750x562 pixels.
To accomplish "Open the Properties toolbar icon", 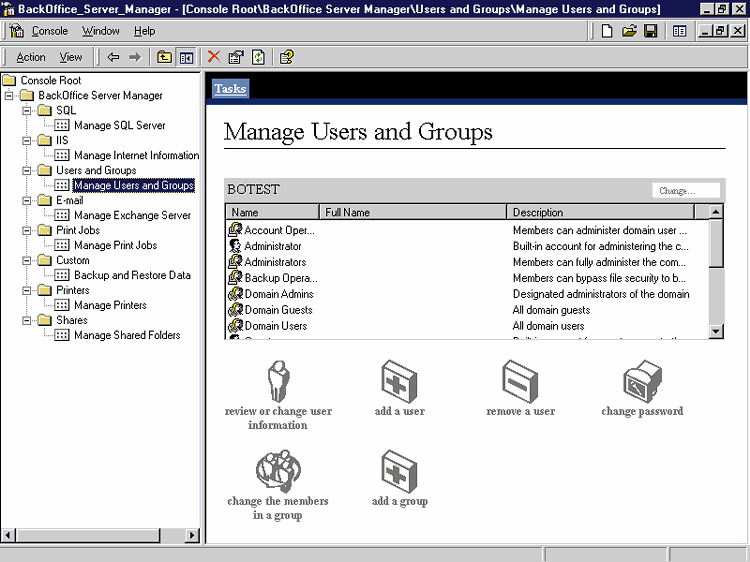I will click(x=236, y=57).
